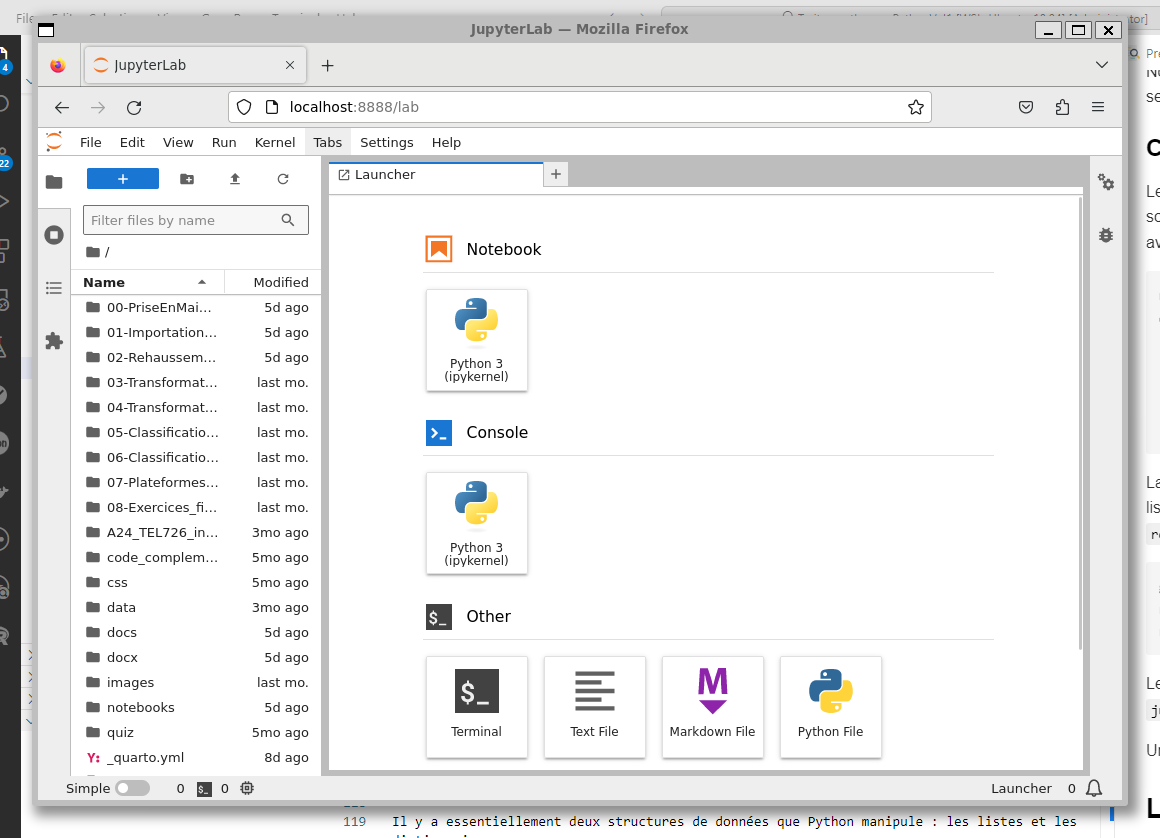Screen dimensions: 1160x838
Task: Sort files by Name column
Action: click(148, 283)
